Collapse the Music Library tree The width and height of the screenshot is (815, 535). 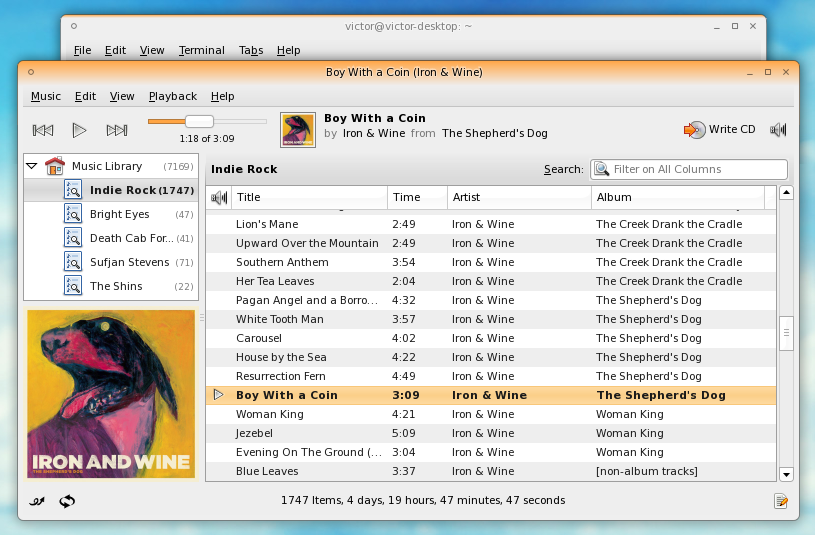pyautogui.click(x=32, y=166)
